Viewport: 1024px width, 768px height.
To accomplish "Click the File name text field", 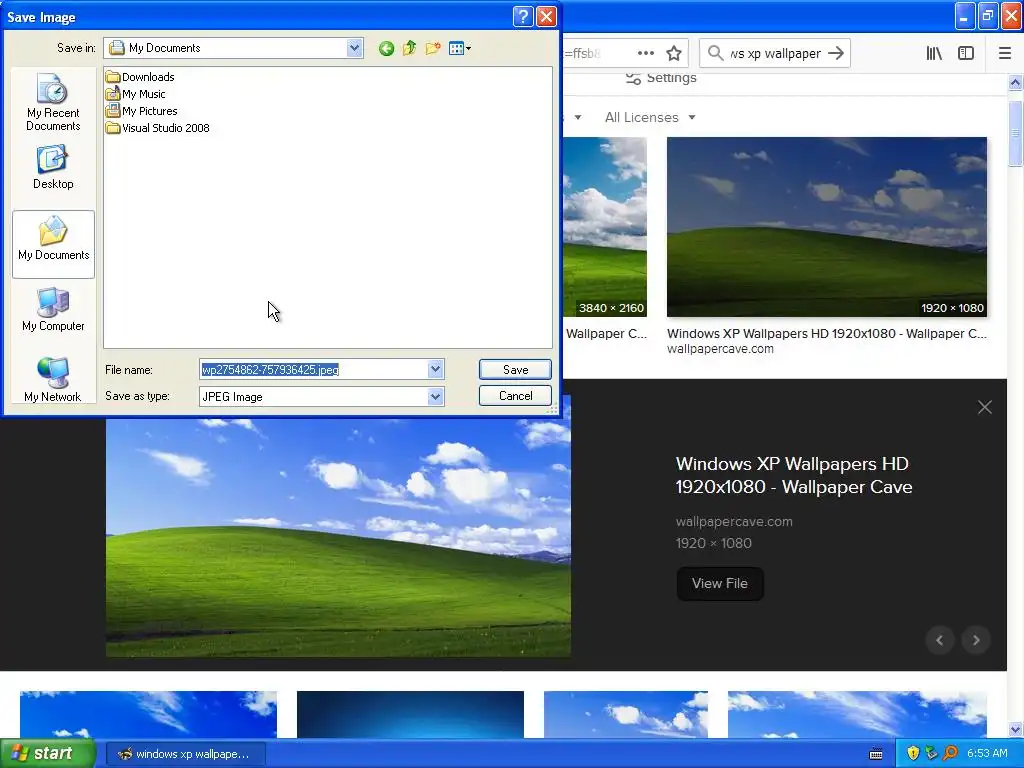I will tap(314, 370).
